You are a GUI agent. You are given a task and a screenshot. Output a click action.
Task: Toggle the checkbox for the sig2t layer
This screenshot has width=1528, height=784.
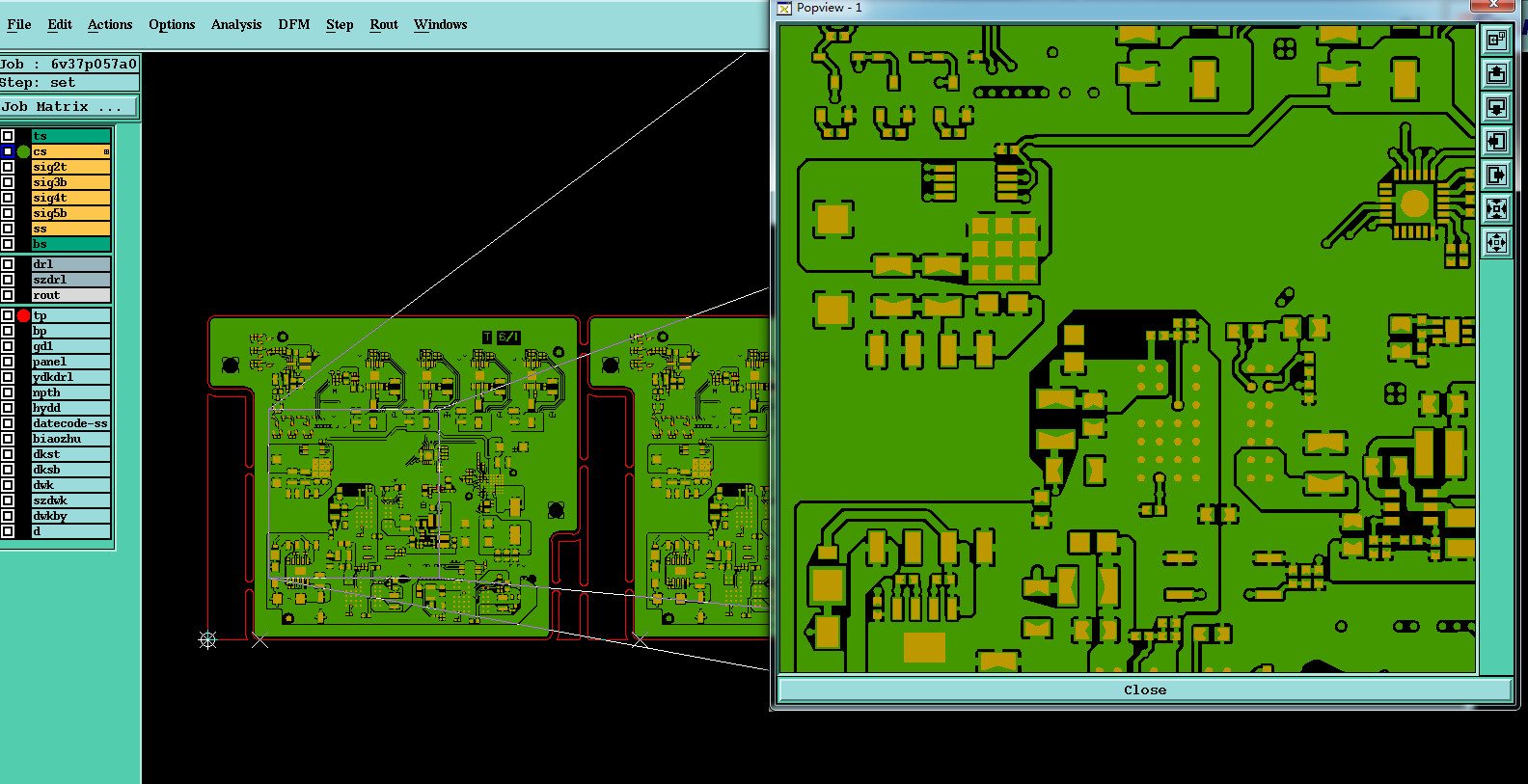[x=8, y=167]
